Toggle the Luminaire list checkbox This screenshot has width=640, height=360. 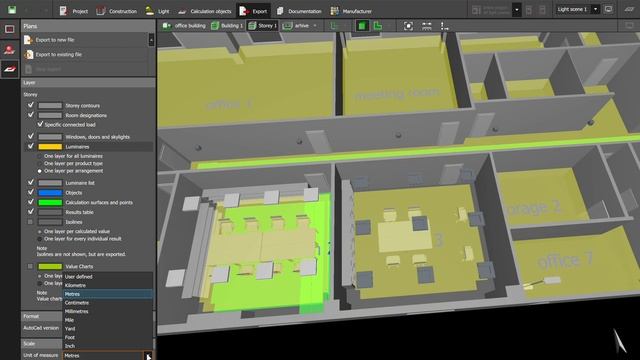click(30, 182)
